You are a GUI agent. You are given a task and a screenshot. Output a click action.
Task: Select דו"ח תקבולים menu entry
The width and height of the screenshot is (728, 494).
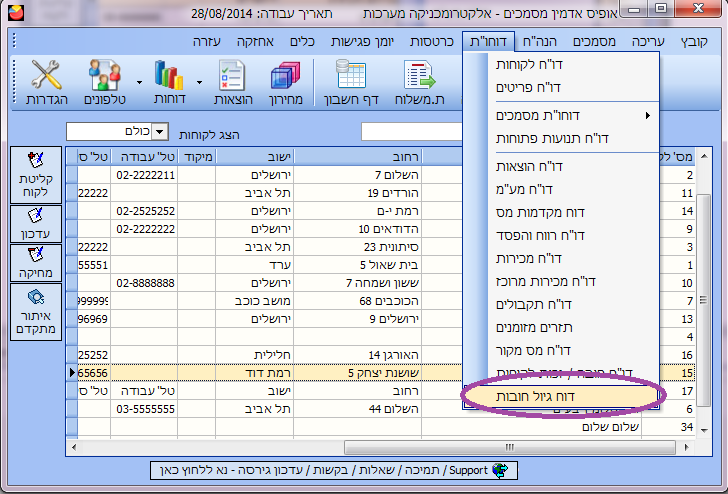tap(562, 305)
